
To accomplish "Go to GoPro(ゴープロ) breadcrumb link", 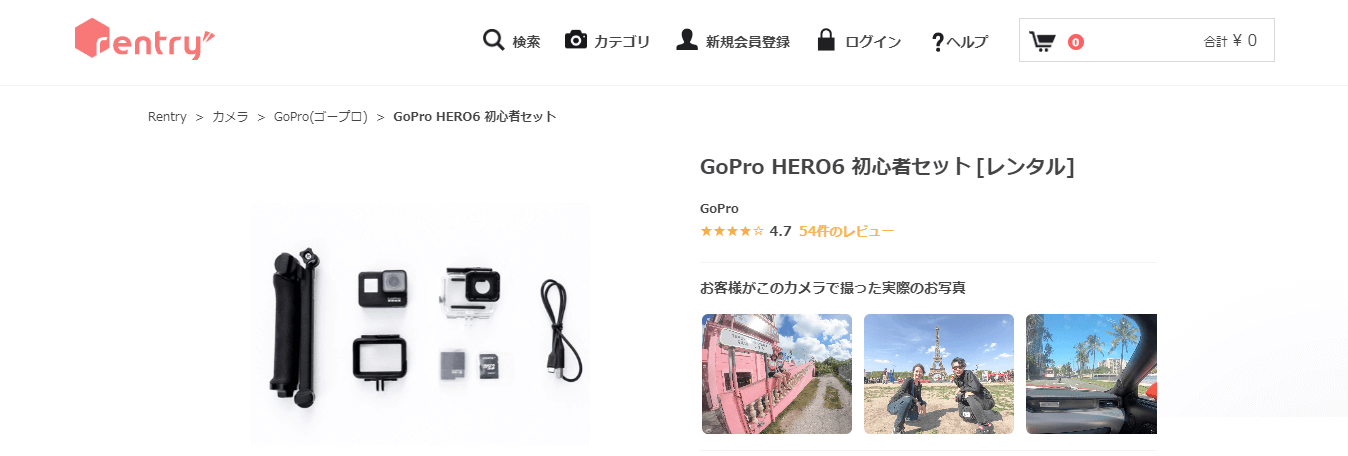I will click(321, 117).
